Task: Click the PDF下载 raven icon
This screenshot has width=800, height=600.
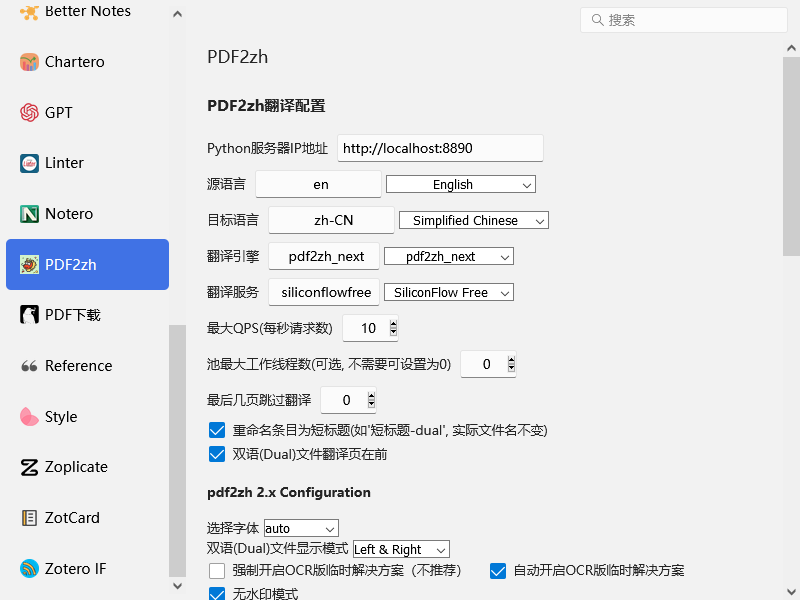Action: (29, 315)
